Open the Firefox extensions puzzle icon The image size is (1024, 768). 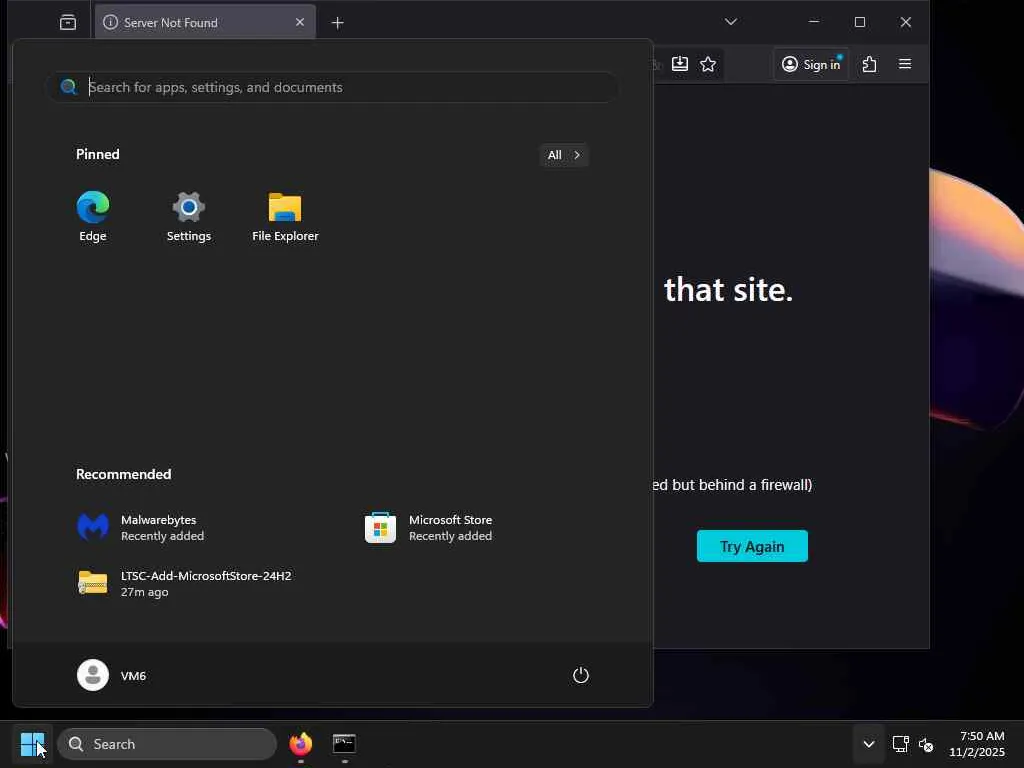(869, 64)
